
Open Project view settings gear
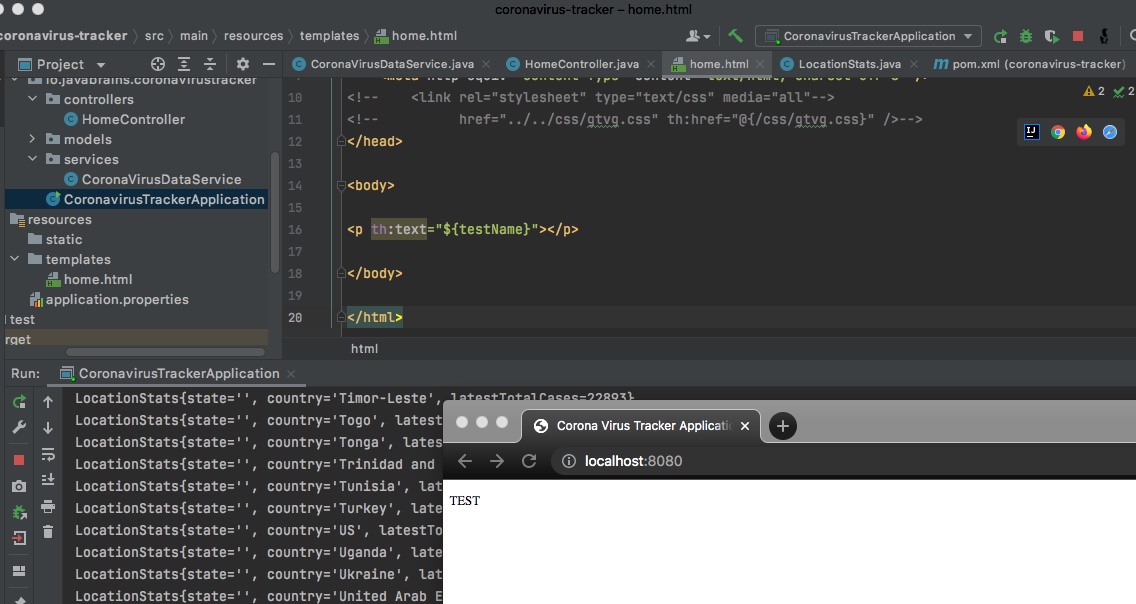click(242, 63)
